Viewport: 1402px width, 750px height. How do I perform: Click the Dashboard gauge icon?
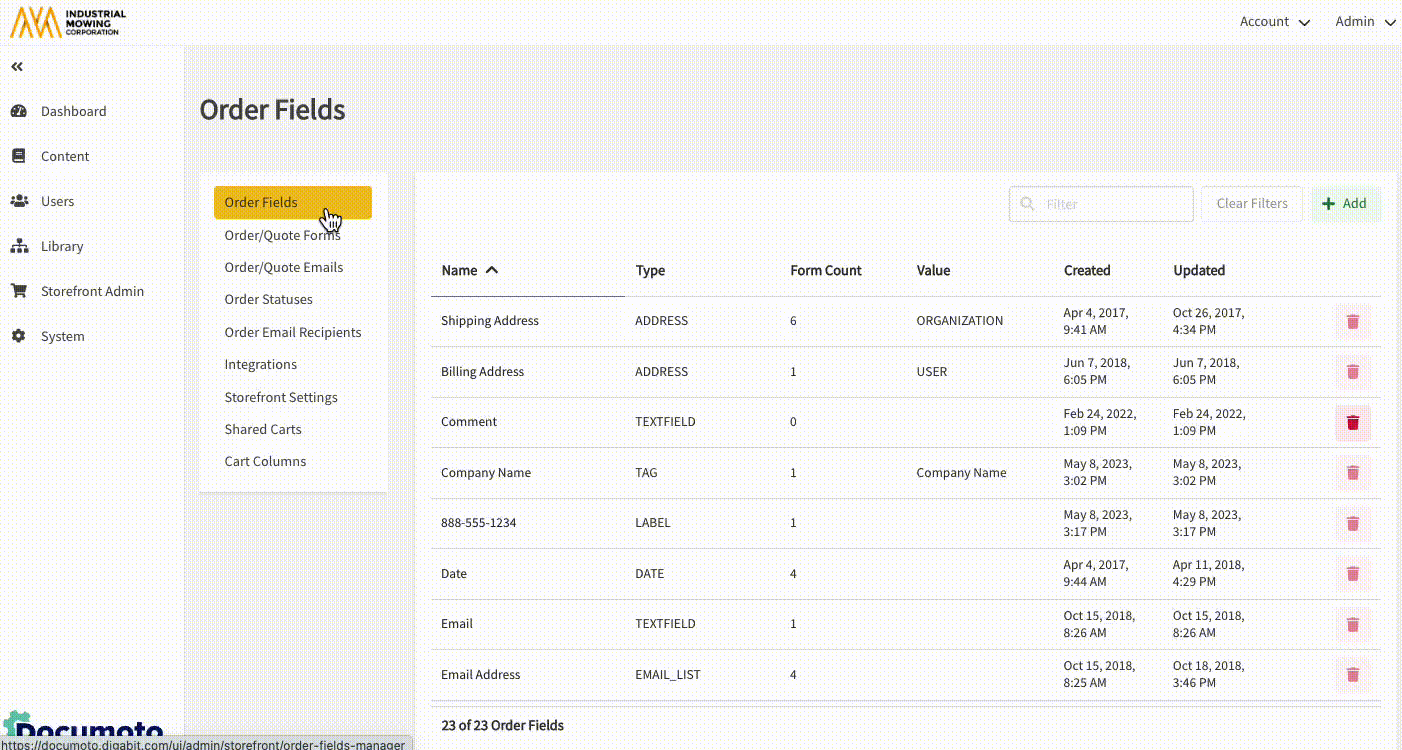(18, 111)
